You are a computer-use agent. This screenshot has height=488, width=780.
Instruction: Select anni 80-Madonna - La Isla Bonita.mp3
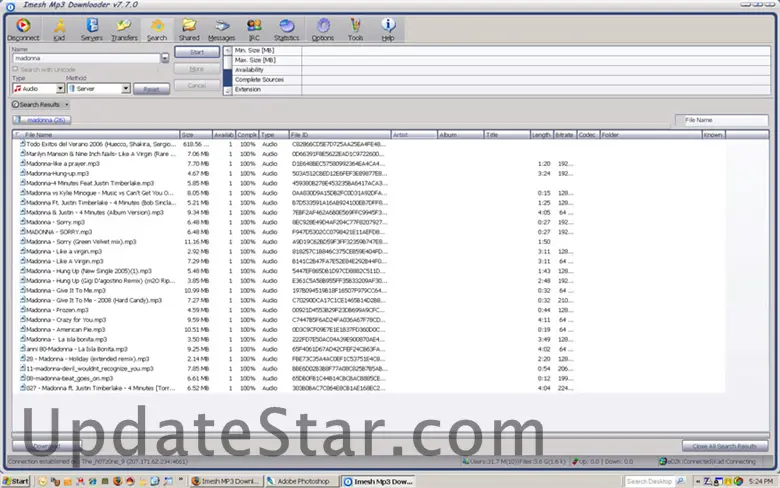click(x=368, y=349)
